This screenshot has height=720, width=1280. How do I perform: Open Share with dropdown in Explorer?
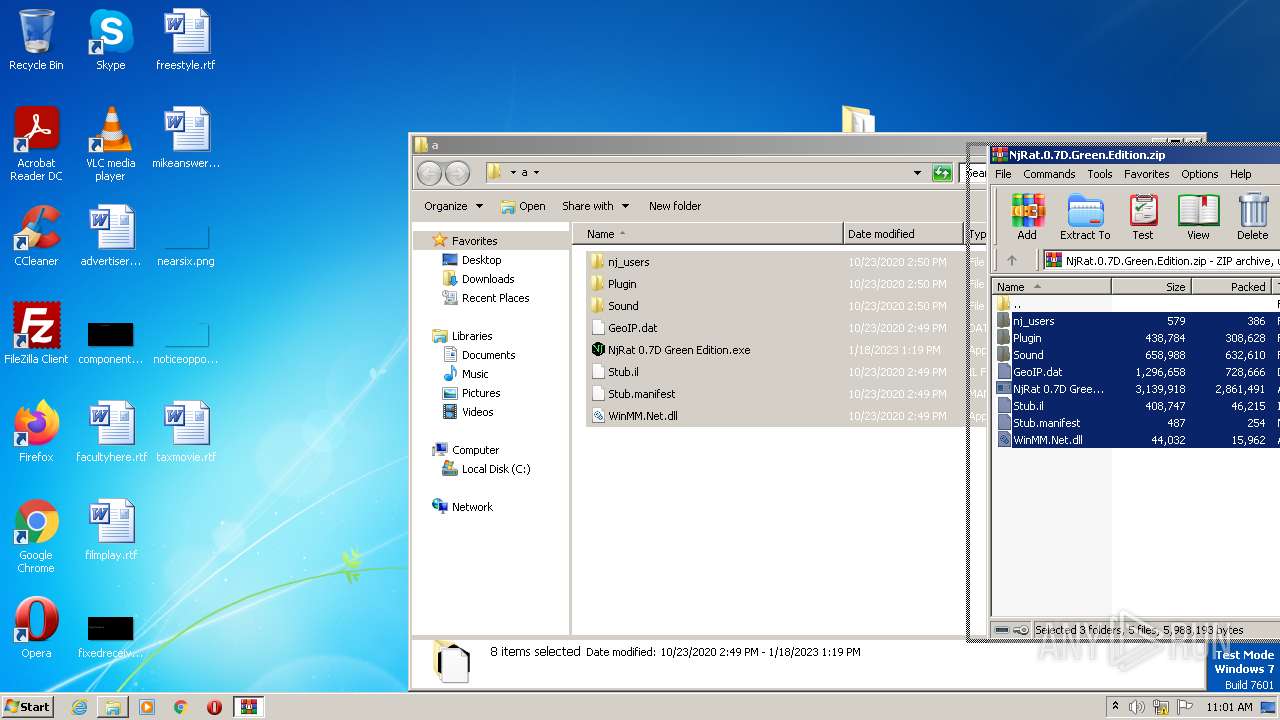click(x=595, y=206)
